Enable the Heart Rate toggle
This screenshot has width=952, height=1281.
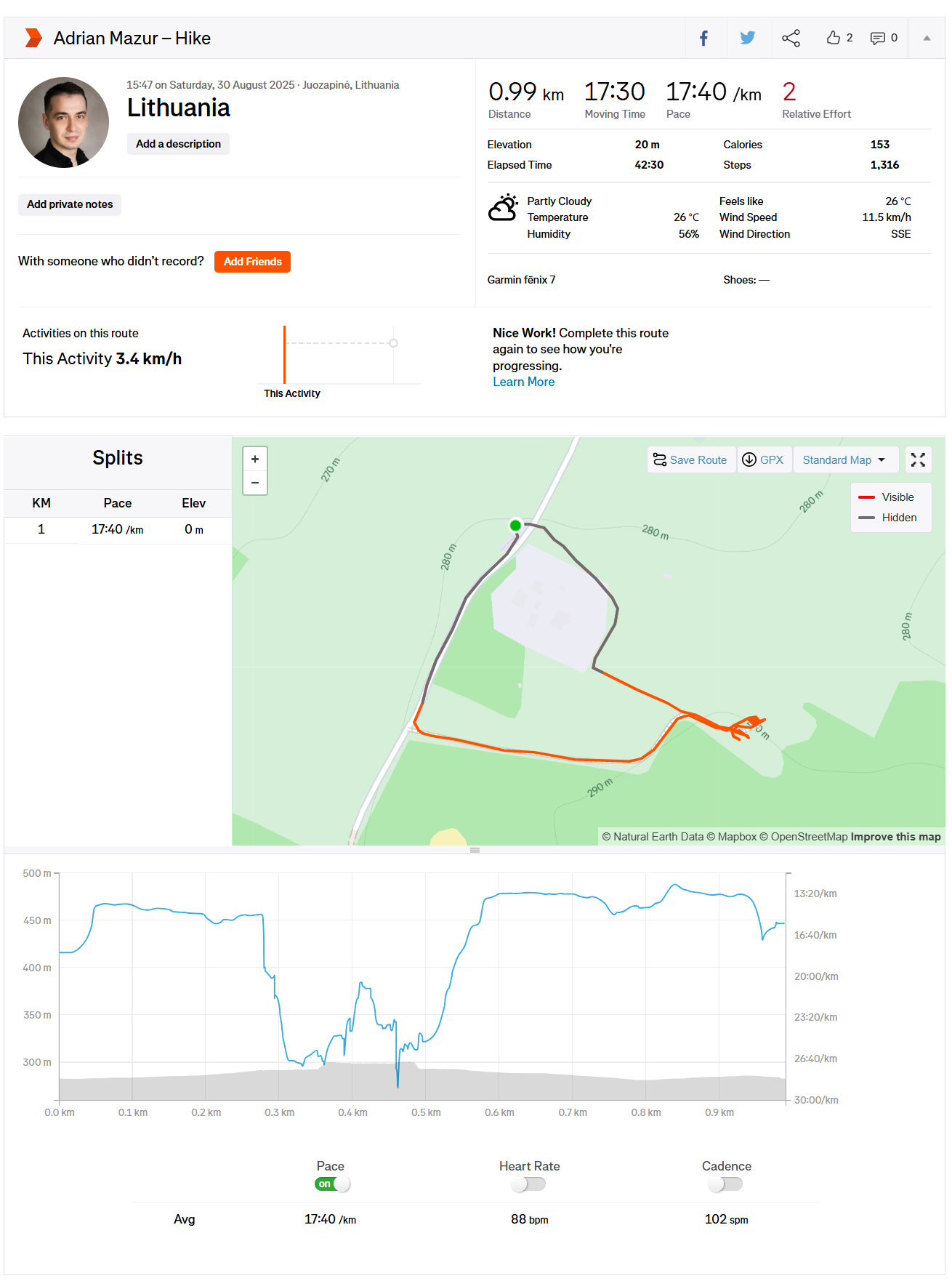[x=528, y=1184]
